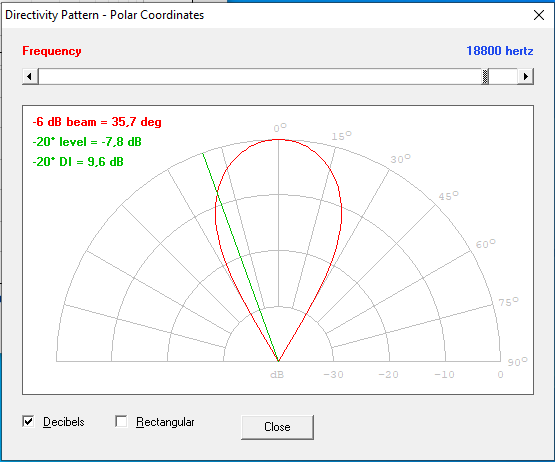The width and height of the screenshot is (555, 462).
Task: Click the red Frequency label
Action: [x=52, y=51]
